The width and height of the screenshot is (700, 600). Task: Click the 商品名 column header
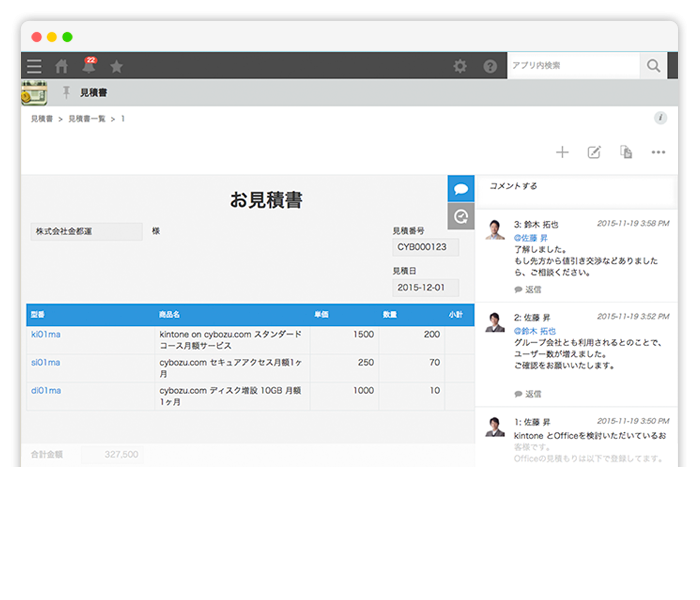169,315
